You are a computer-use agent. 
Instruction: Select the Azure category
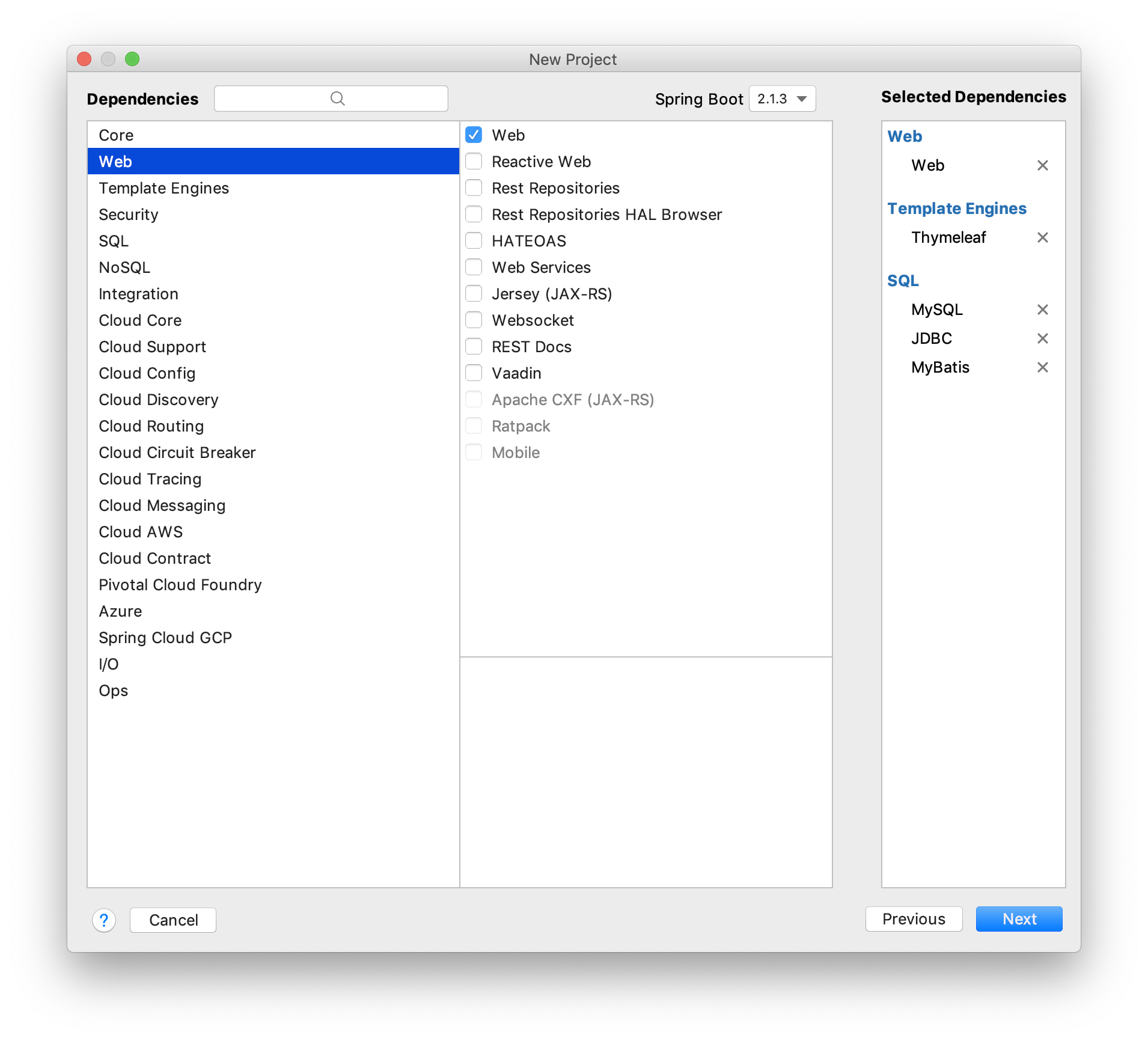273,611
